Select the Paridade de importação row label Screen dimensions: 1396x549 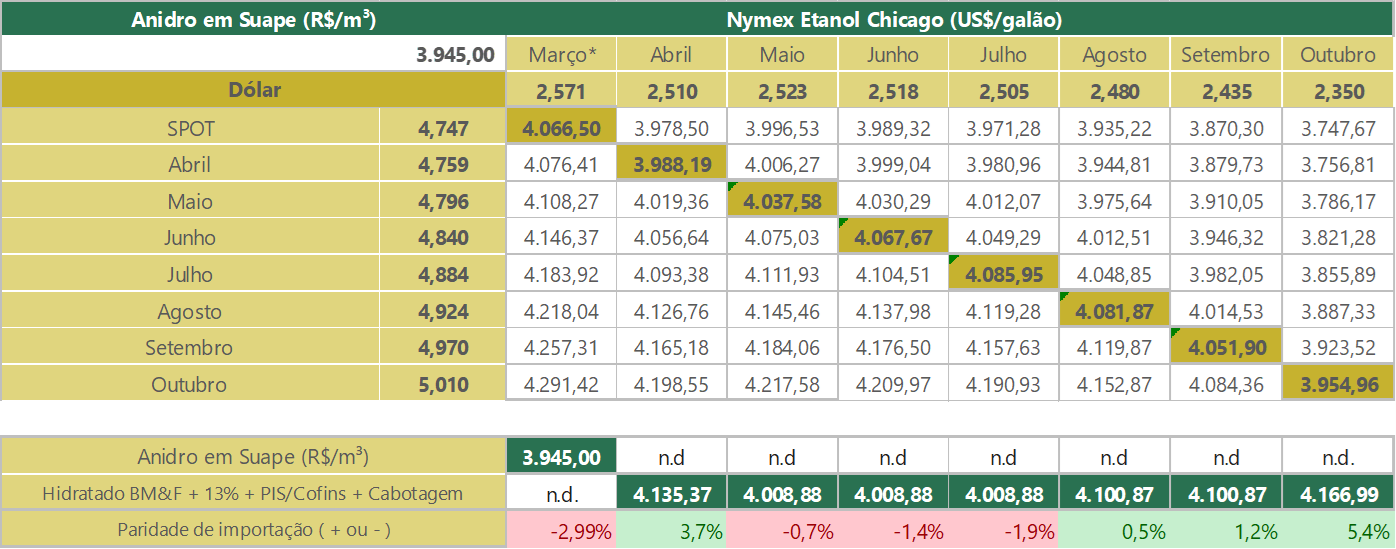click(x=253, y=530)
